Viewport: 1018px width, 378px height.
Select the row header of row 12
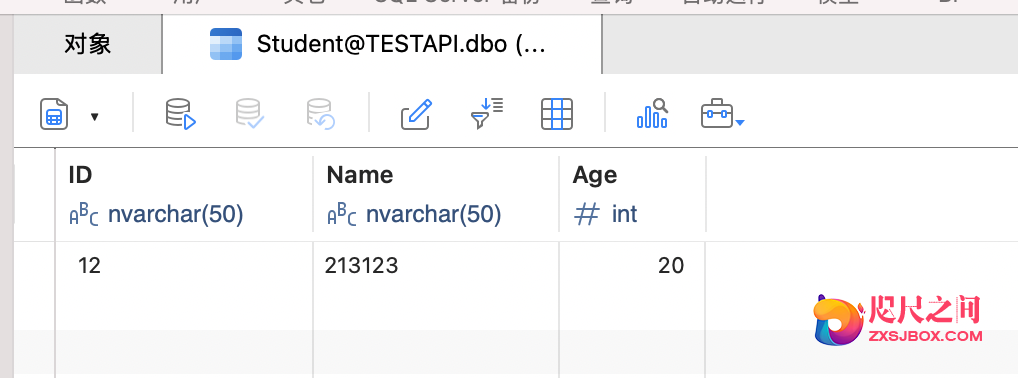[34, 266]
